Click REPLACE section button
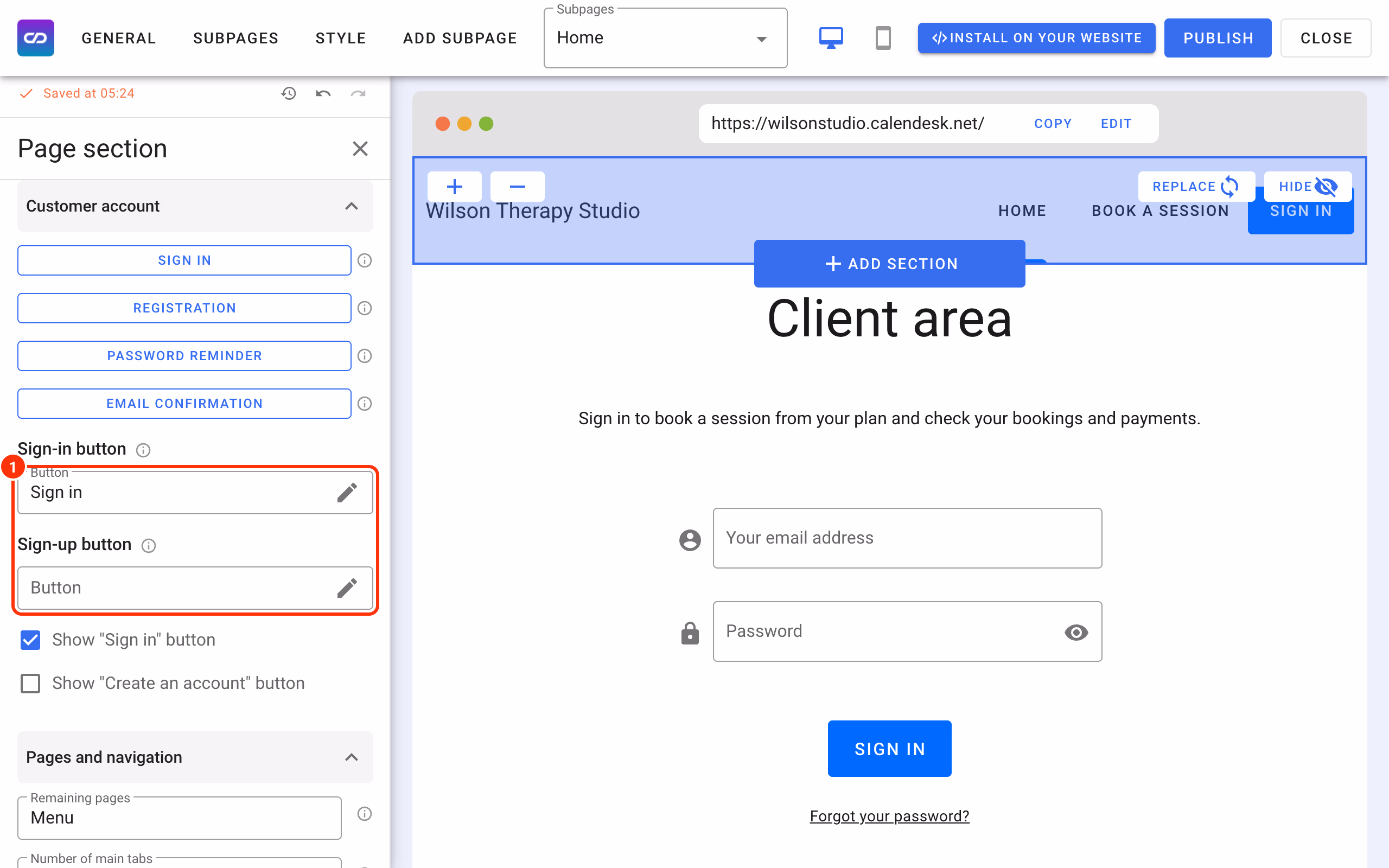The height and width of the screenshot is (868, 1389). pyautogui.click(x=1196, y=187)
